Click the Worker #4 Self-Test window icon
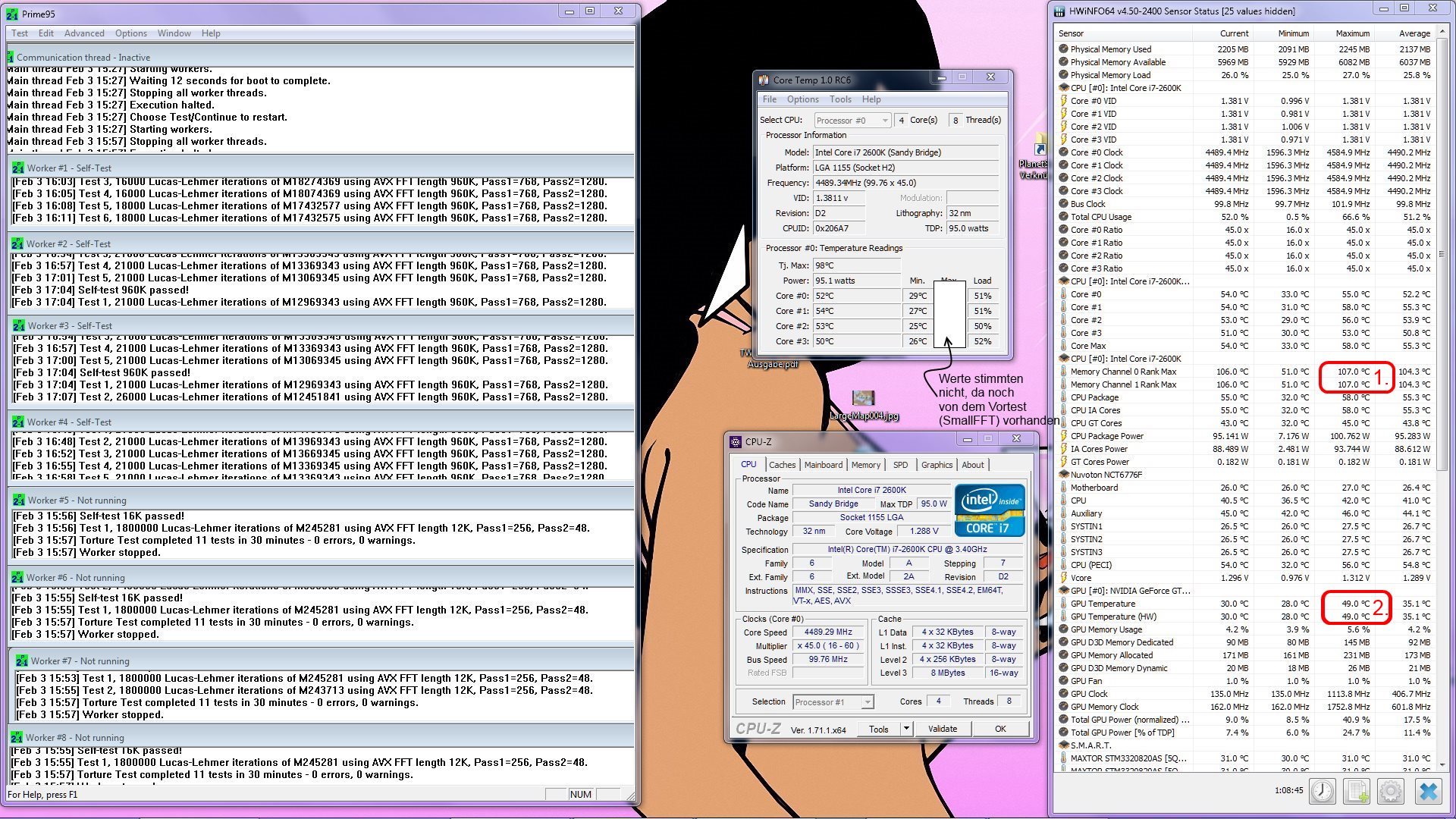Screen dimensions: 1456x819 [18, 422]
